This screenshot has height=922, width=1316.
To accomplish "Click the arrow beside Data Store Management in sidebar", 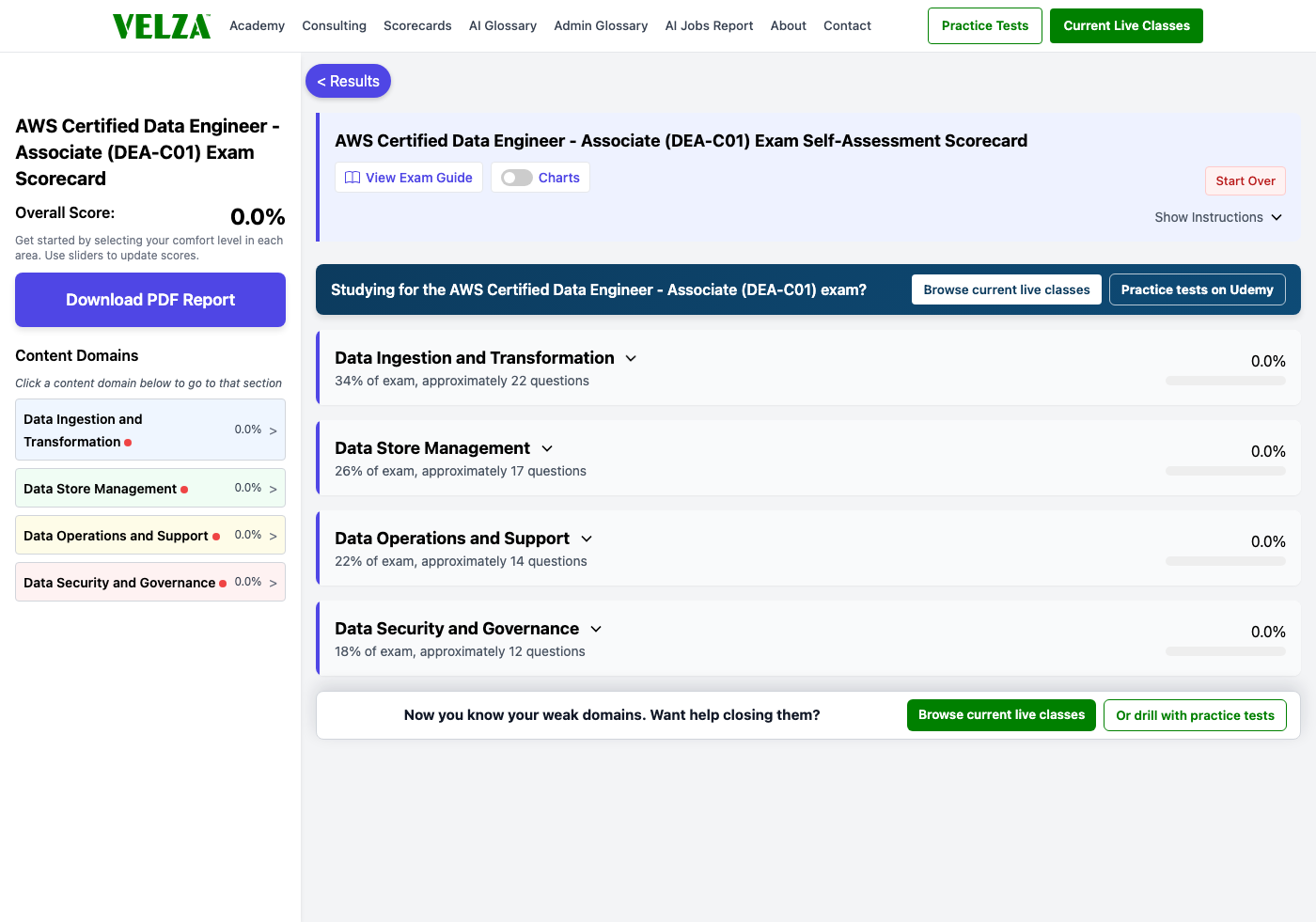I will coord(273,489).
